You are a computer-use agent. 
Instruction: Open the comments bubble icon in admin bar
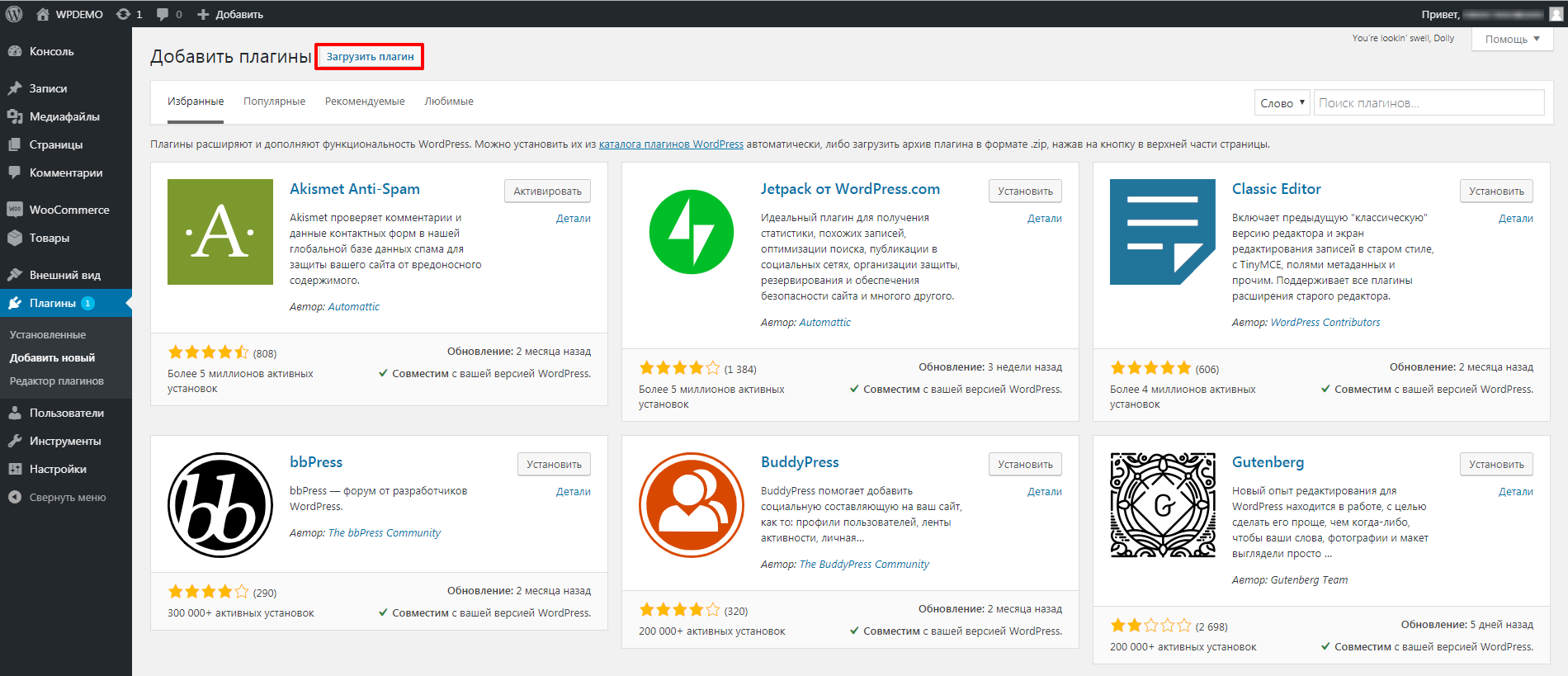163,14
